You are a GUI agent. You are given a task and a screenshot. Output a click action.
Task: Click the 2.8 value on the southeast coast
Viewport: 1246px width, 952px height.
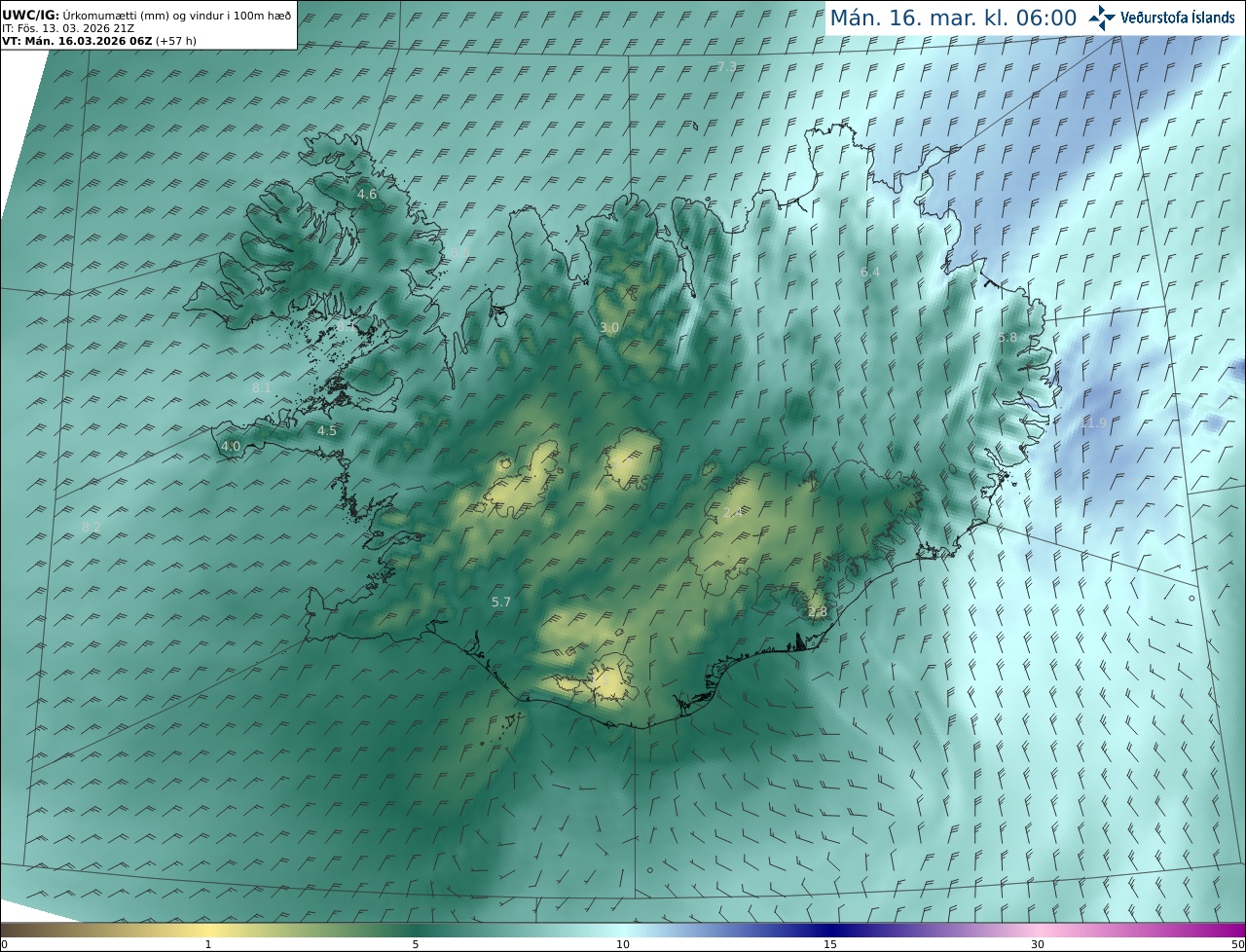(818, 612)
